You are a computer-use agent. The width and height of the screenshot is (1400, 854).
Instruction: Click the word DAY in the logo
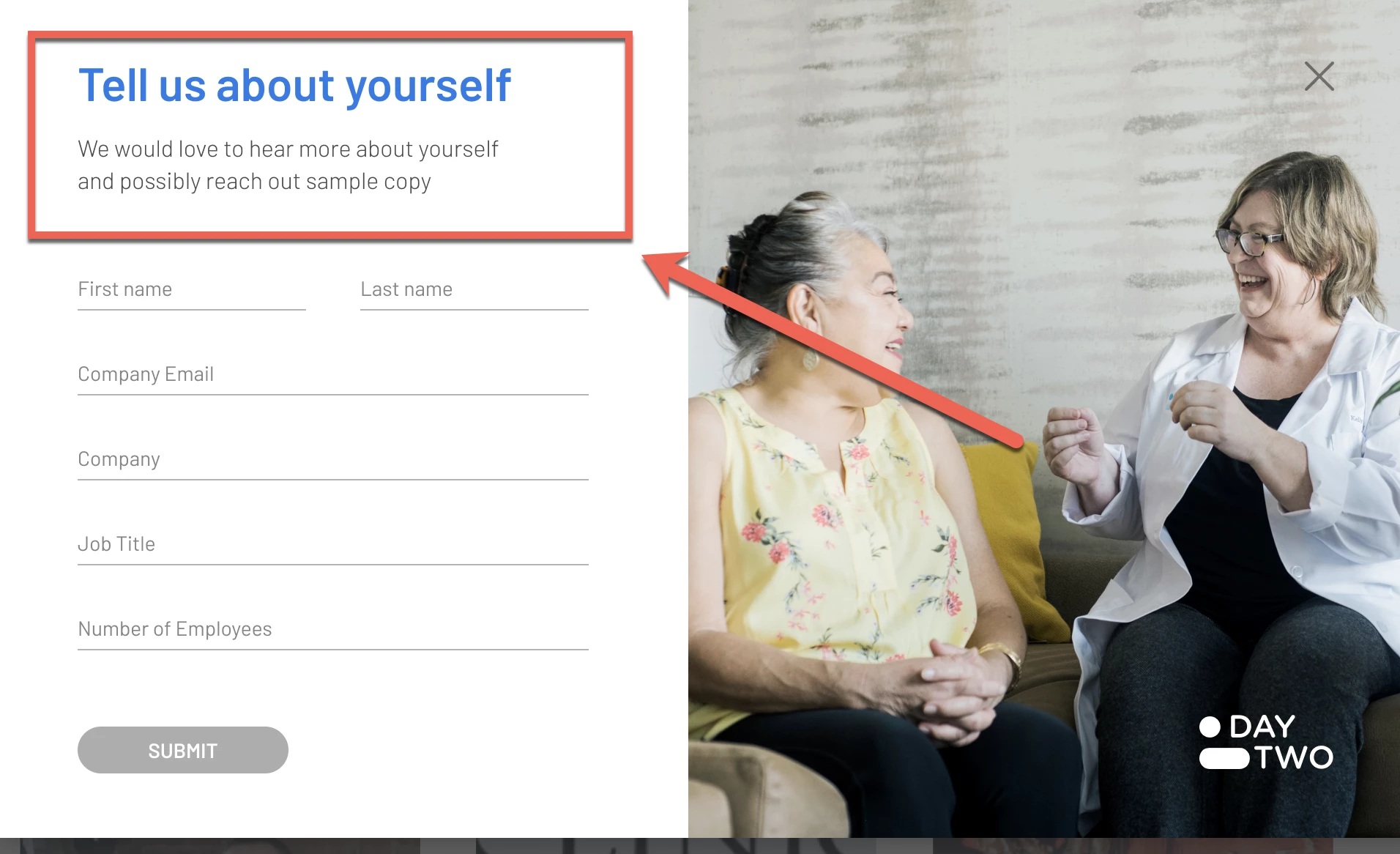click(1262, 727)
